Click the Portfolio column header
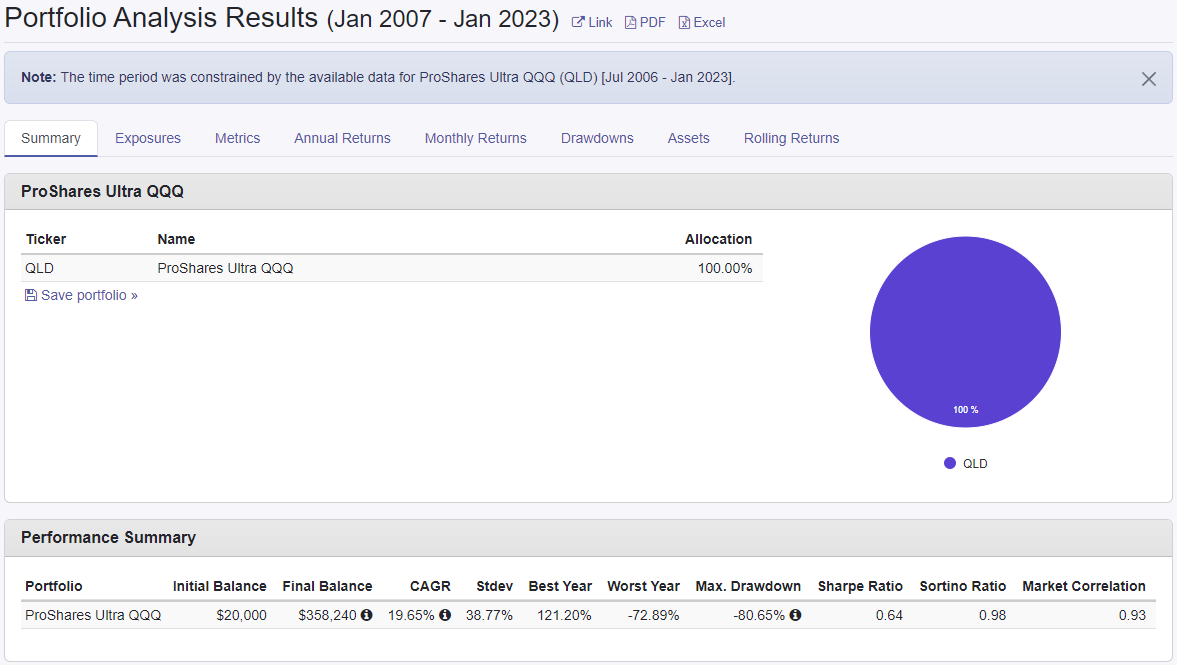The image size is (1177, 665). tap(54, 586)
